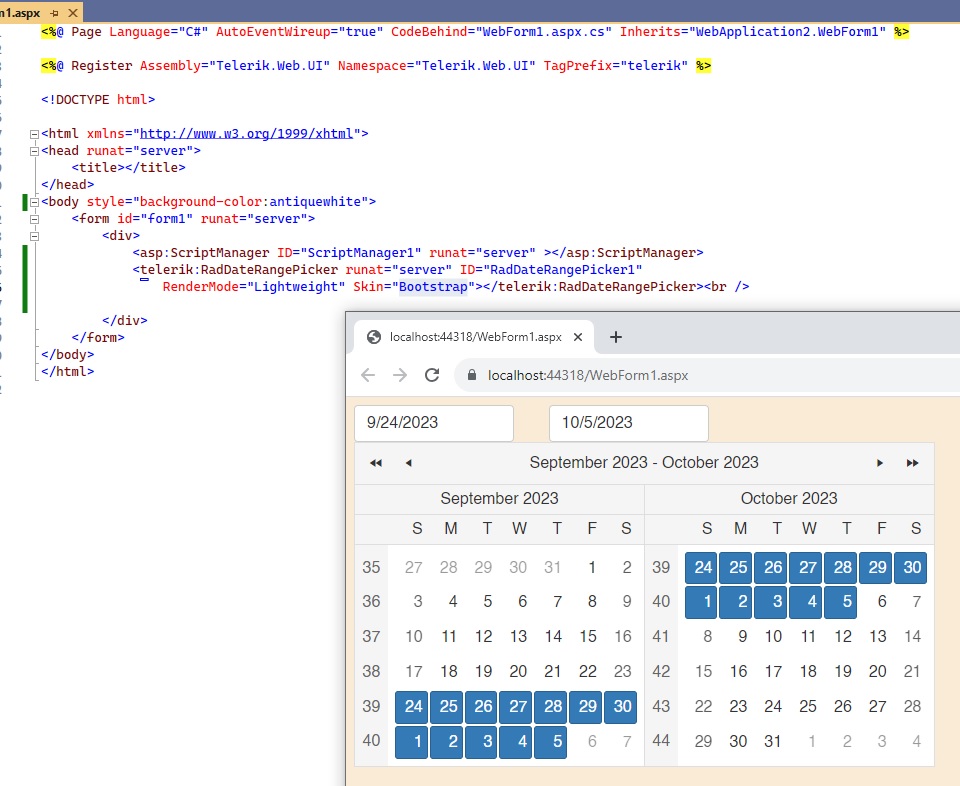Collapse the head element code block
The width and height of the screenshot is (960, 786).
point(35,151)
